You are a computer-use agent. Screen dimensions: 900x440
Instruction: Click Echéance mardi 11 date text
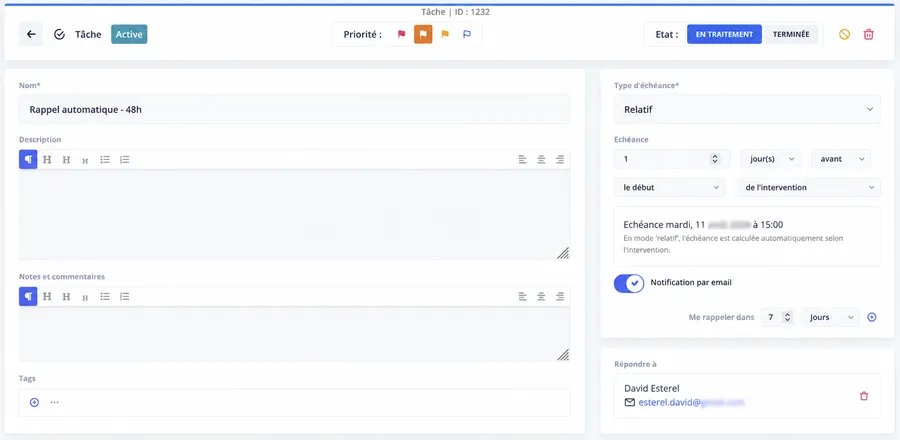click(703, 224)
